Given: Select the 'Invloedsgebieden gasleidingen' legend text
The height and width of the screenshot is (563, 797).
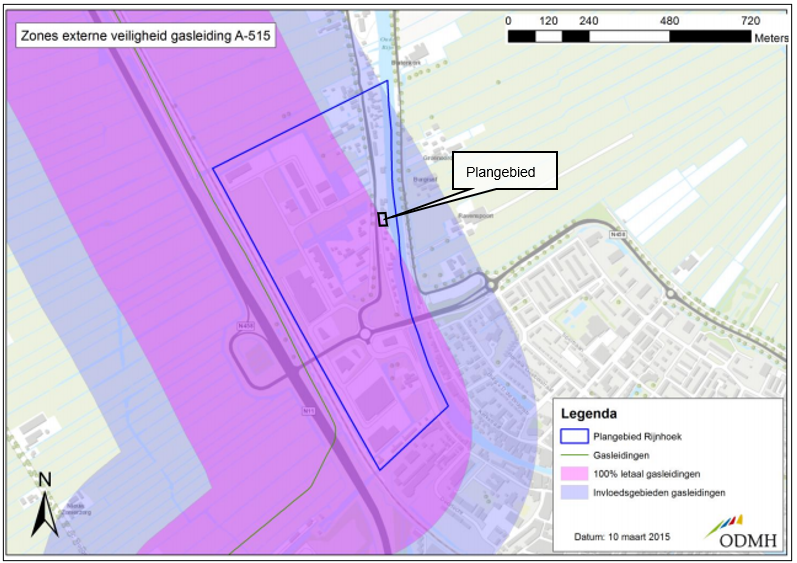Looking at the screenshot, I should [x=659, y=492].
